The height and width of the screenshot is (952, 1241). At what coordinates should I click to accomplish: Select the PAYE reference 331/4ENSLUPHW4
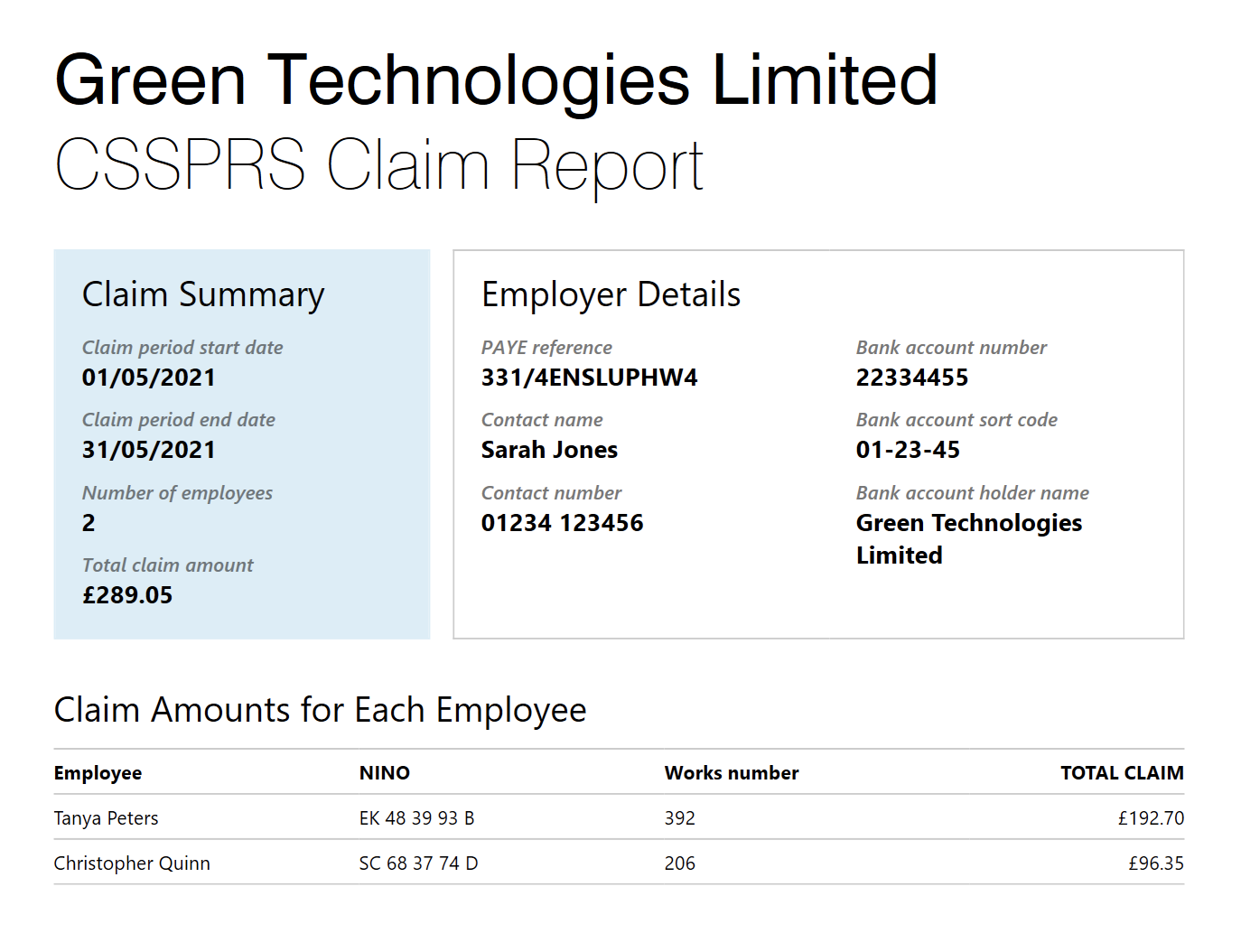coord(590,378)
